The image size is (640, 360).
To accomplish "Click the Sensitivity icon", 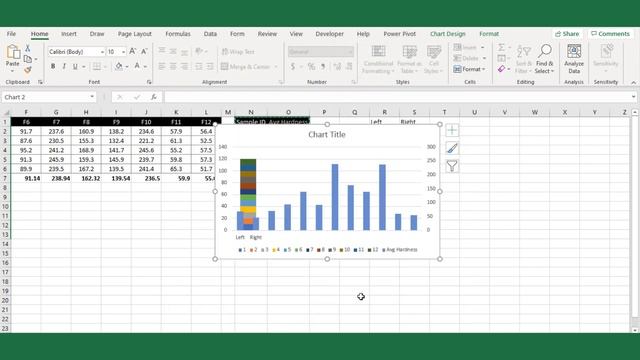I will (606, 52).
